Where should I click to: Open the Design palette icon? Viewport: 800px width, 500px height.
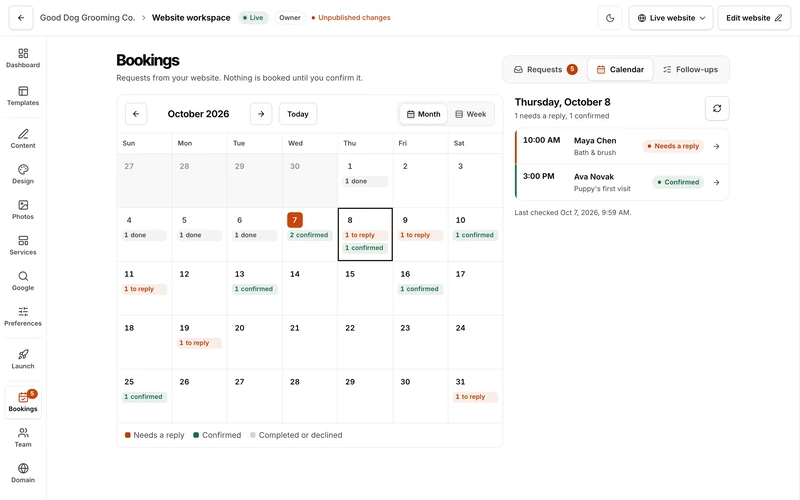click(x=23, y=174)
